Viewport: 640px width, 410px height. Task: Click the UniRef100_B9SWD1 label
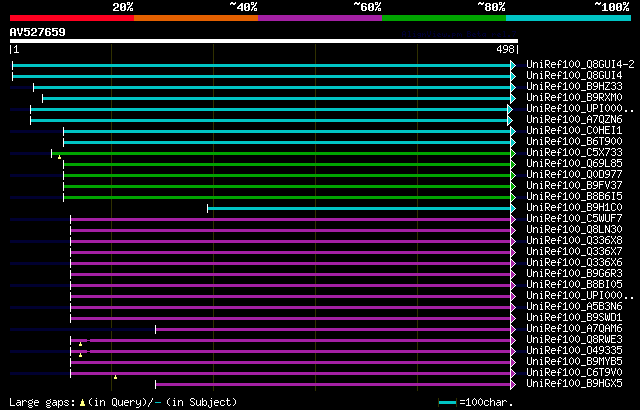click(x=574, y=318)
